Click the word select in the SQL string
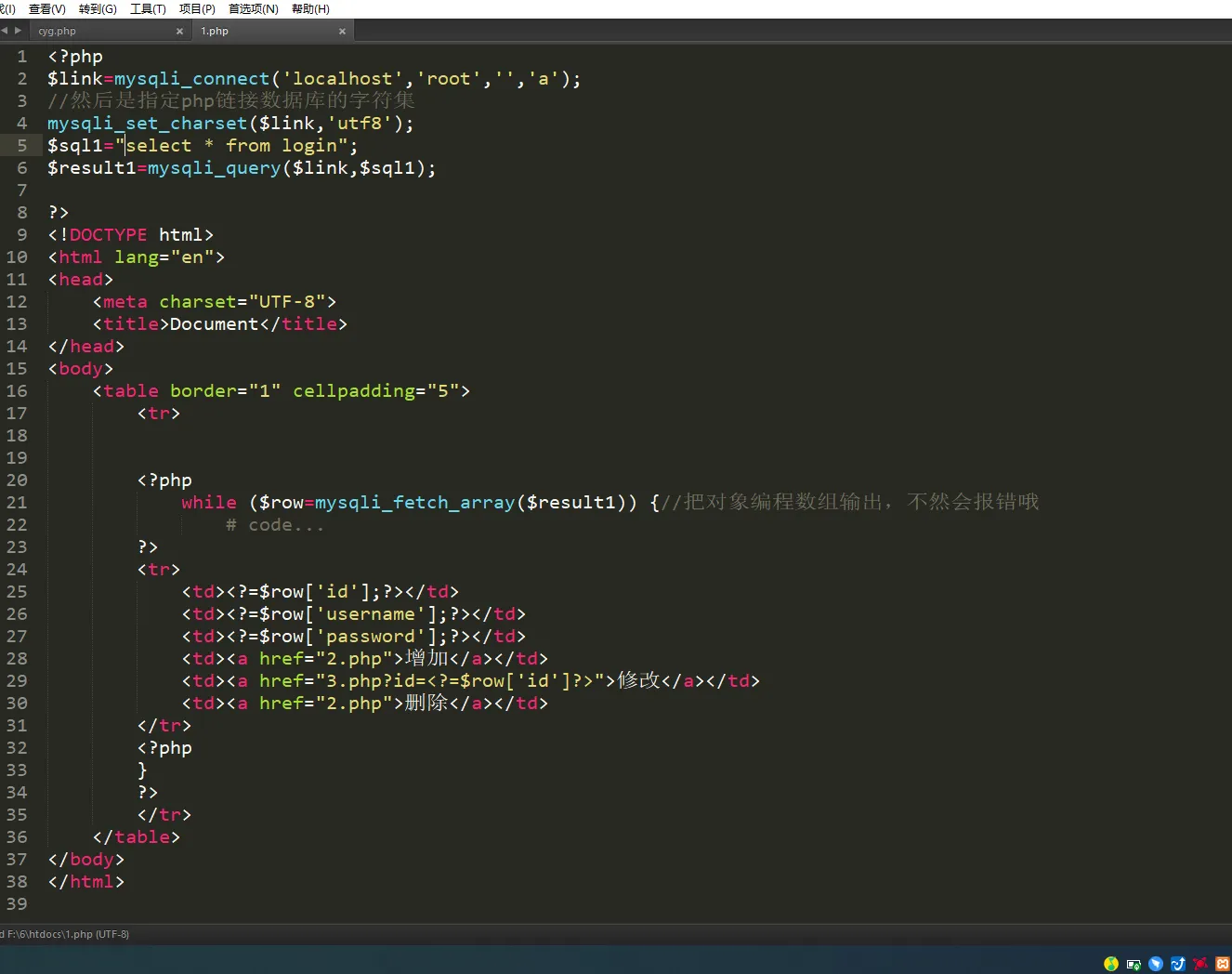The height and width of the screenshot is (974, 1232). [x=159, y=146]
